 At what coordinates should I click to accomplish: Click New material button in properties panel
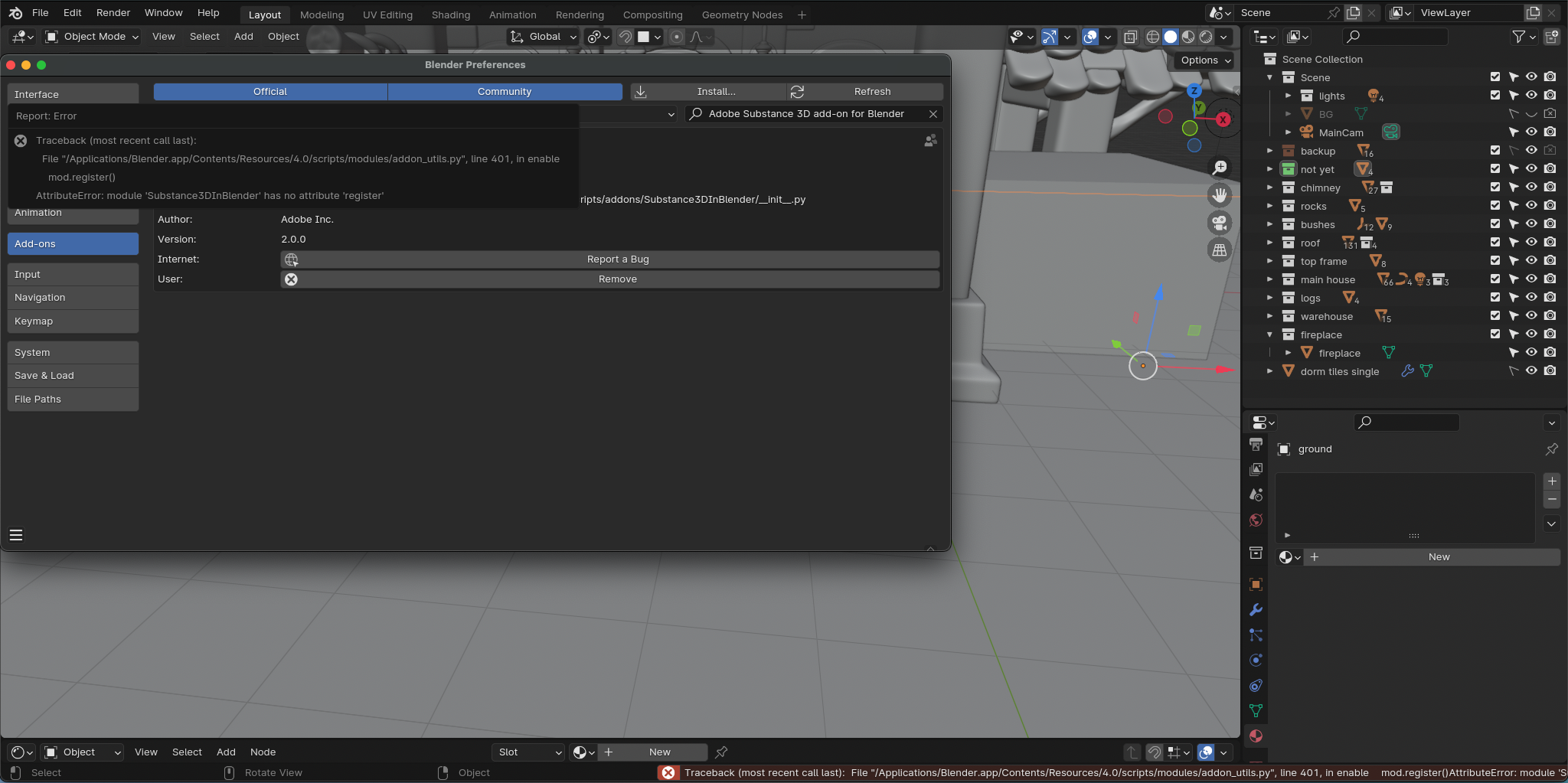click(1432, 557)
